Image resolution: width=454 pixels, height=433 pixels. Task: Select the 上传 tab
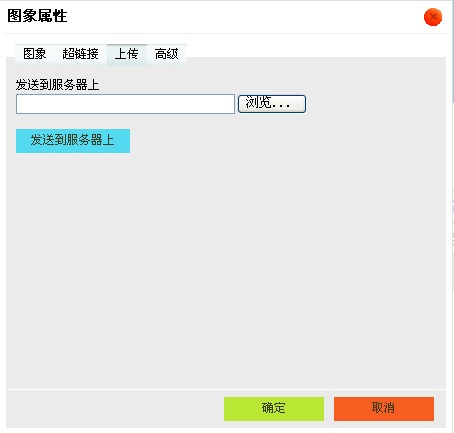tap(127, 54)
